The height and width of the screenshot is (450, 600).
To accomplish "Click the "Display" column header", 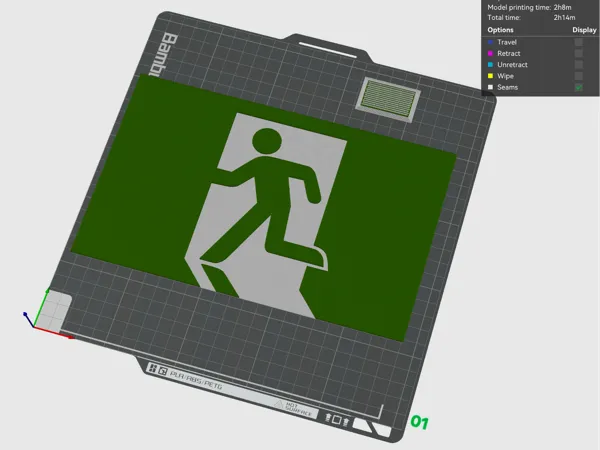I will (584, 30).
